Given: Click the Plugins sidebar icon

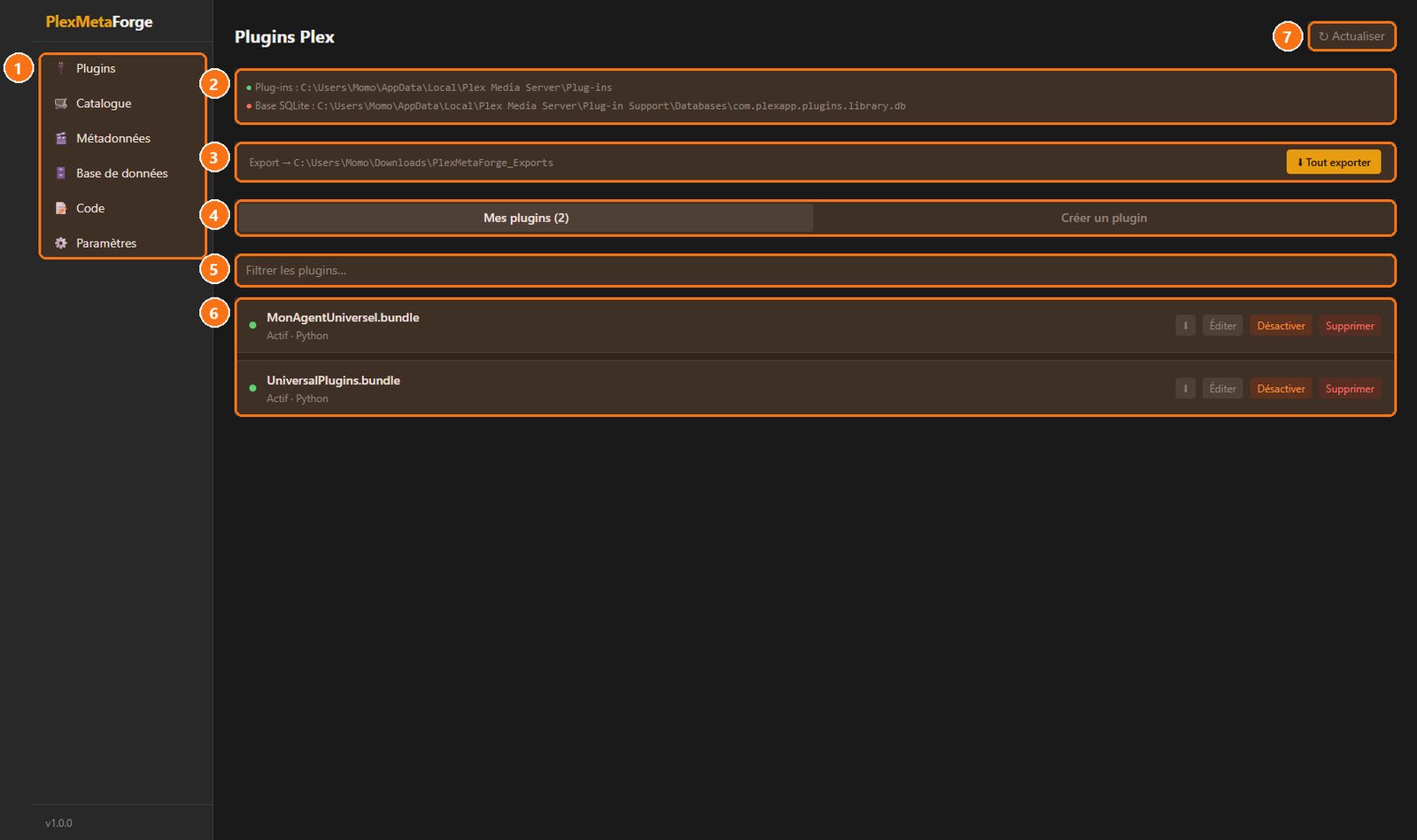Looking at the screenshot, I should (61, 68).
